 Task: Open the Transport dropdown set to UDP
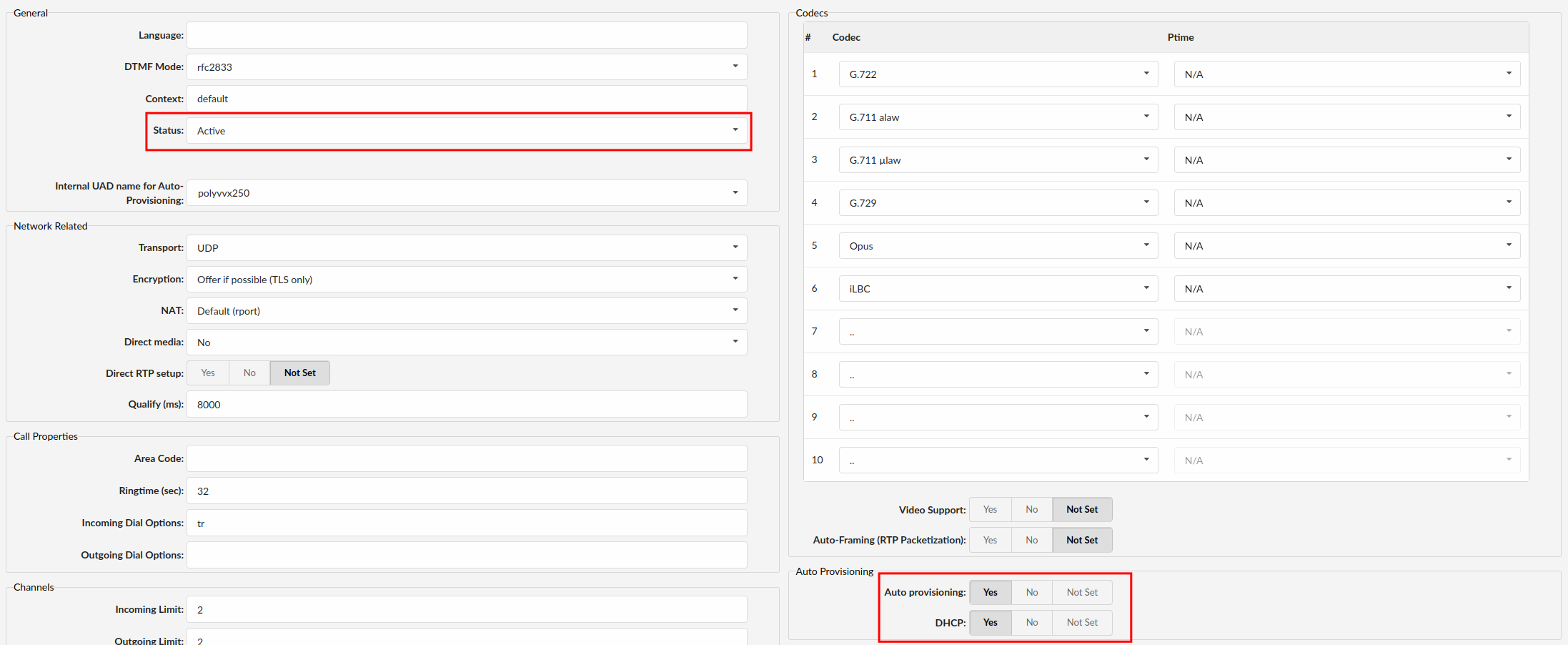click(x=467, y=248)
